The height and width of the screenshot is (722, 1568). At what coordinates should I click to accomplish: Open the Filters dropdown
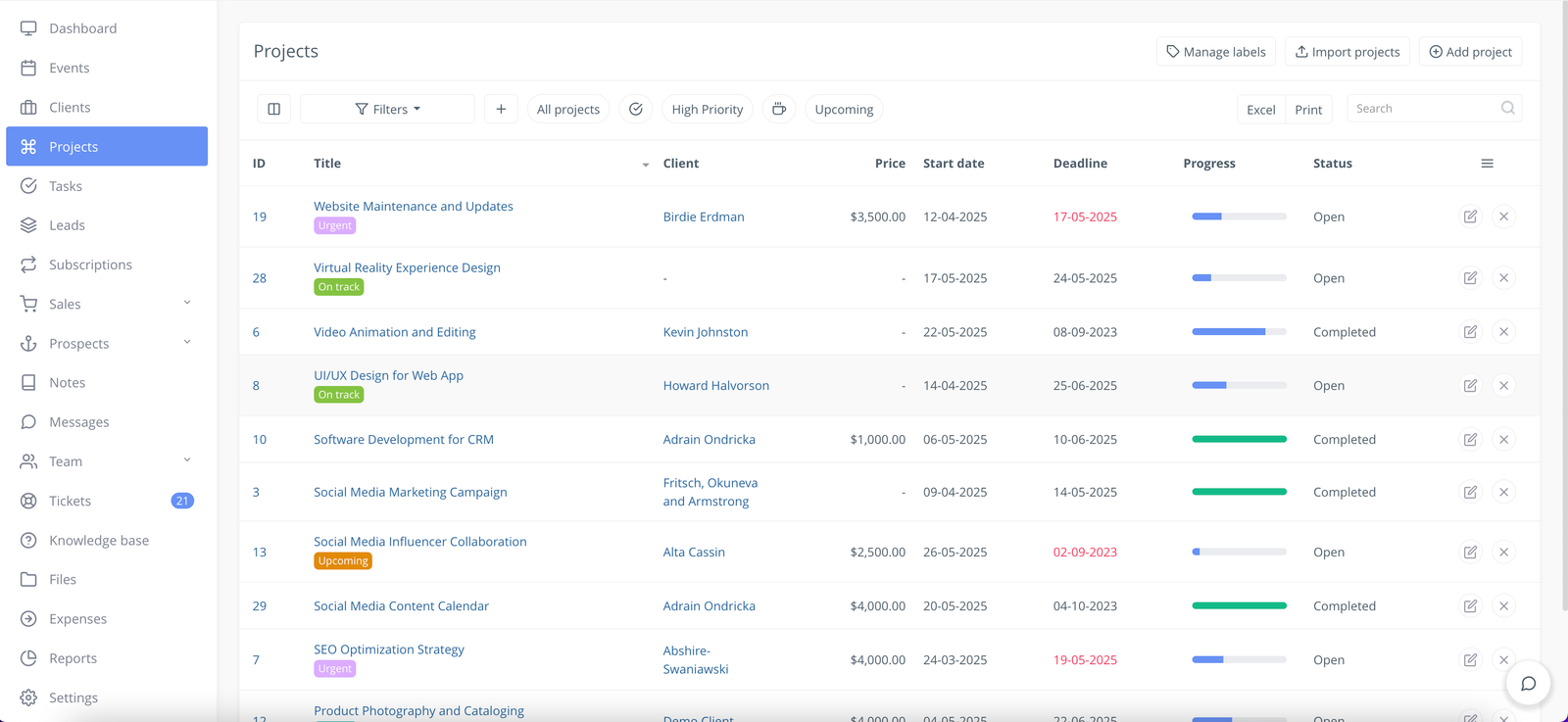(388, 109)
